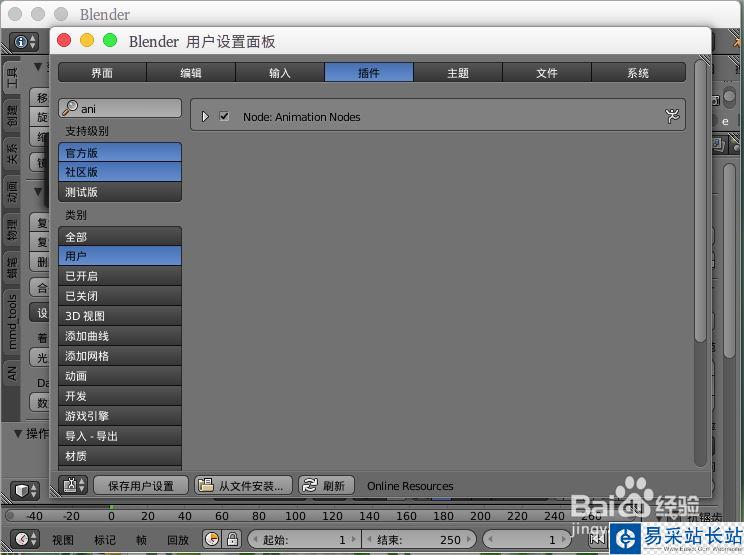The width and height of the screenshot is (744, 555).
Task: Select the 开发 category
Action: click(x=120, y=396)
